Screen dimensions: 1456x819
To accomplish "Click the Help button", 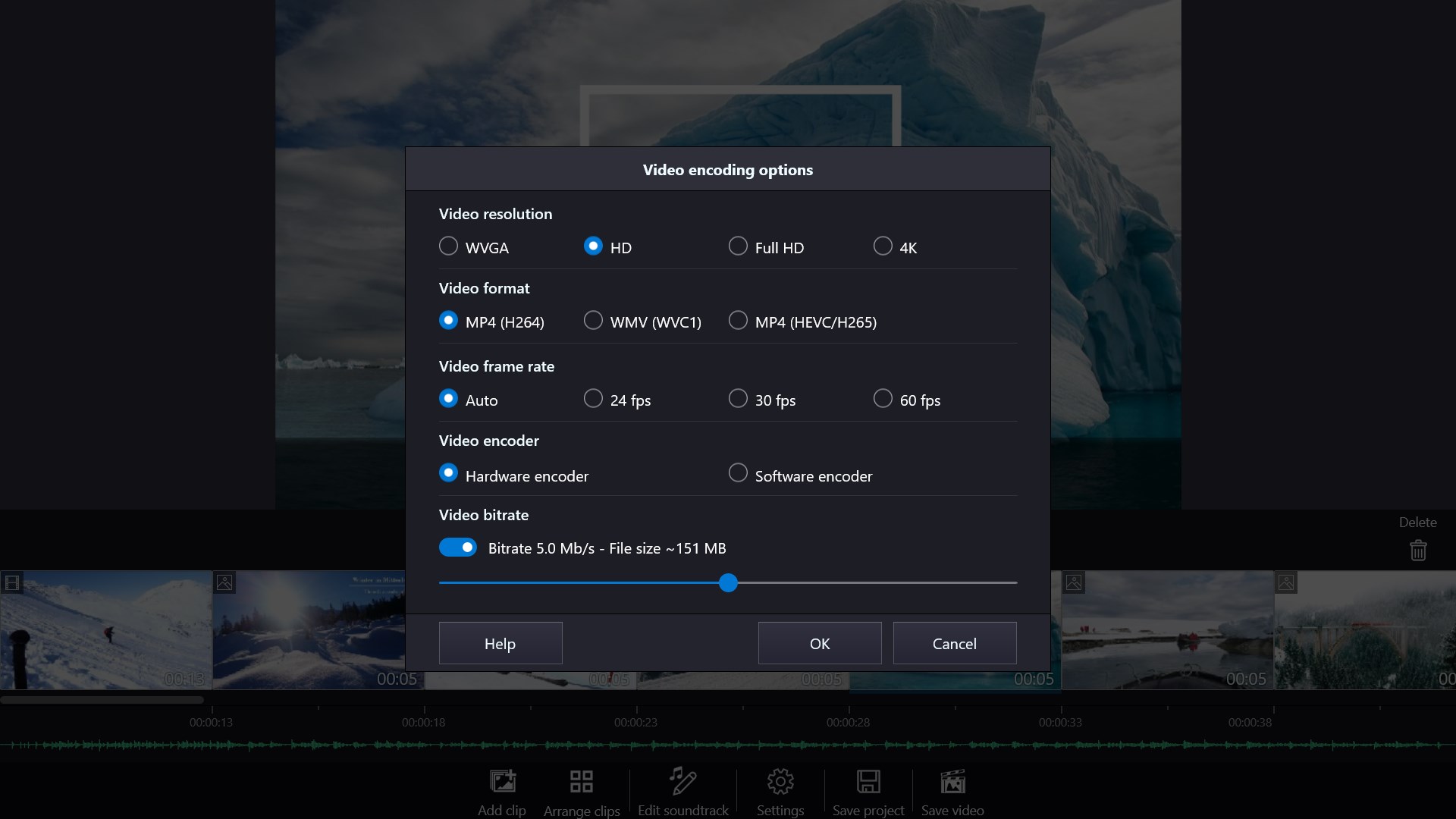I will click(500, 642).
